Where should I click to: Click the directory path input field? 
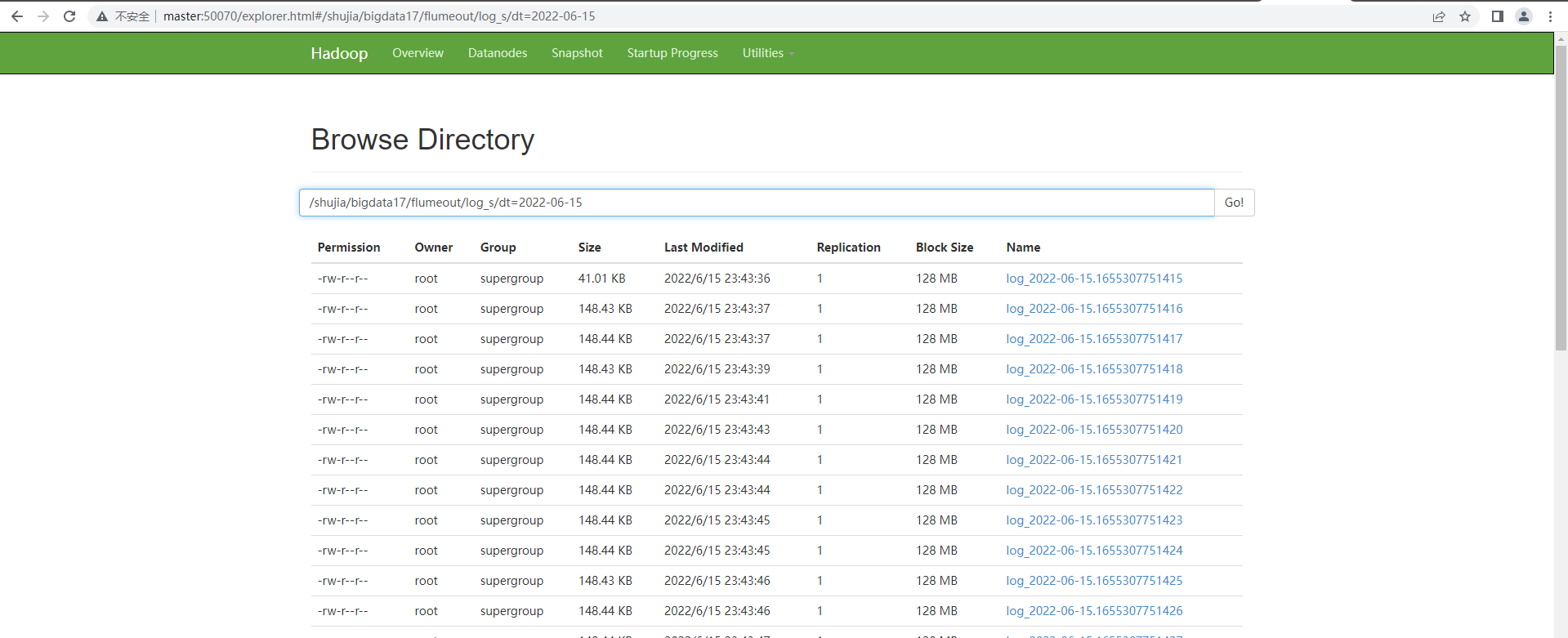click(x=757, y=203)
